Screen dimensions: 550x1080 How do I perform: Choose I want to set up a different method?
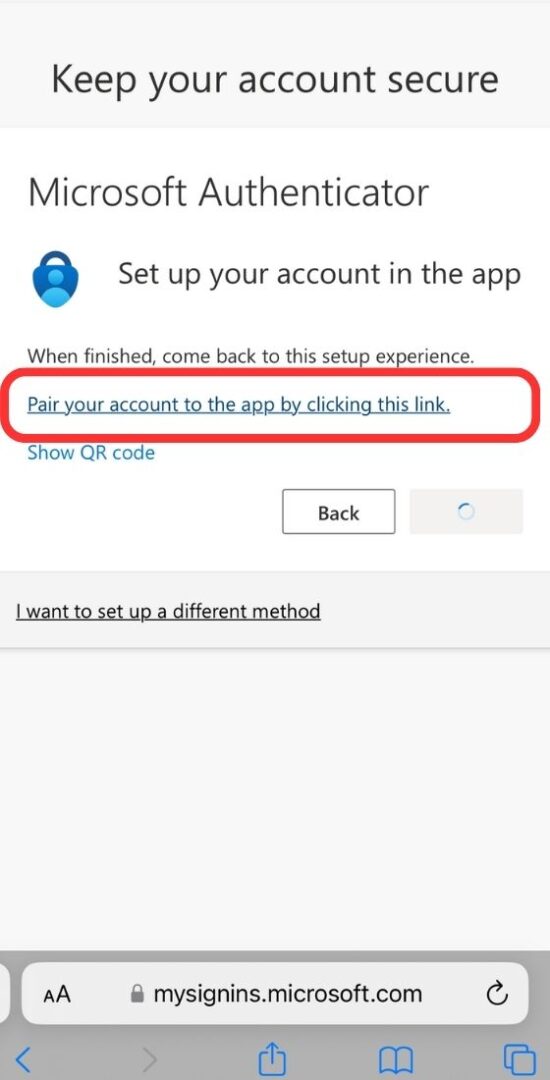pyautogui.click(x=168, y=611)
